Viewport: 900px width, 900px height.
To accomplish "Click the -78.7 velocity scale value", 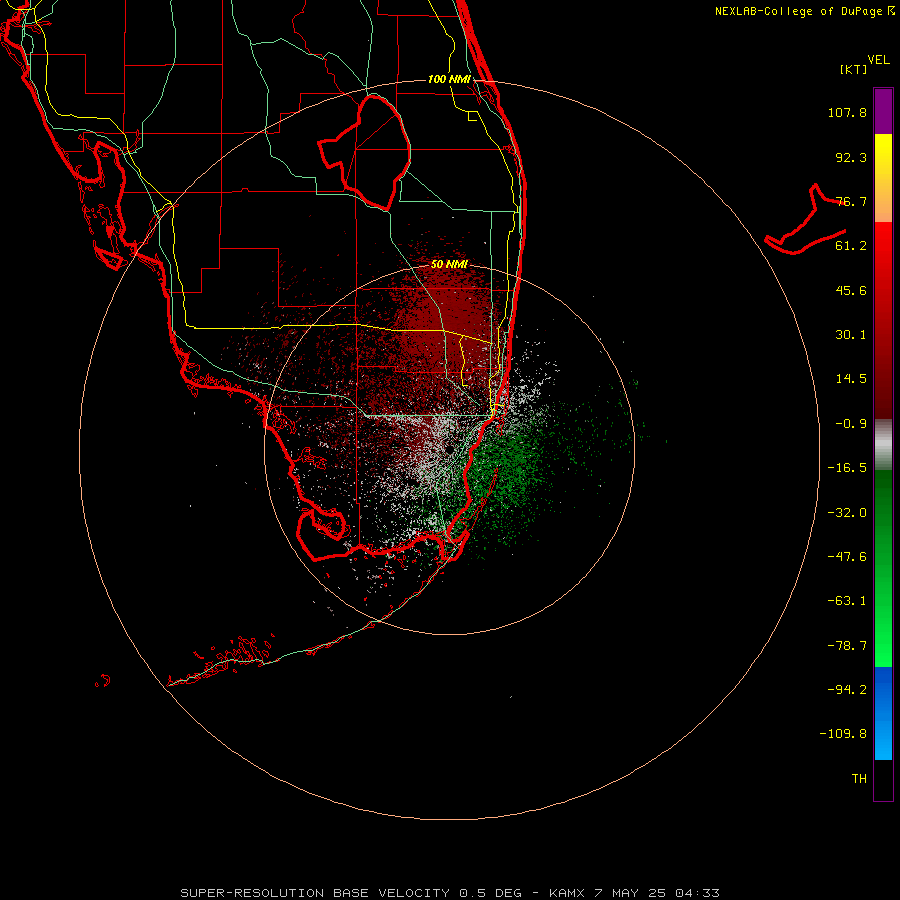I will (847, 646).
